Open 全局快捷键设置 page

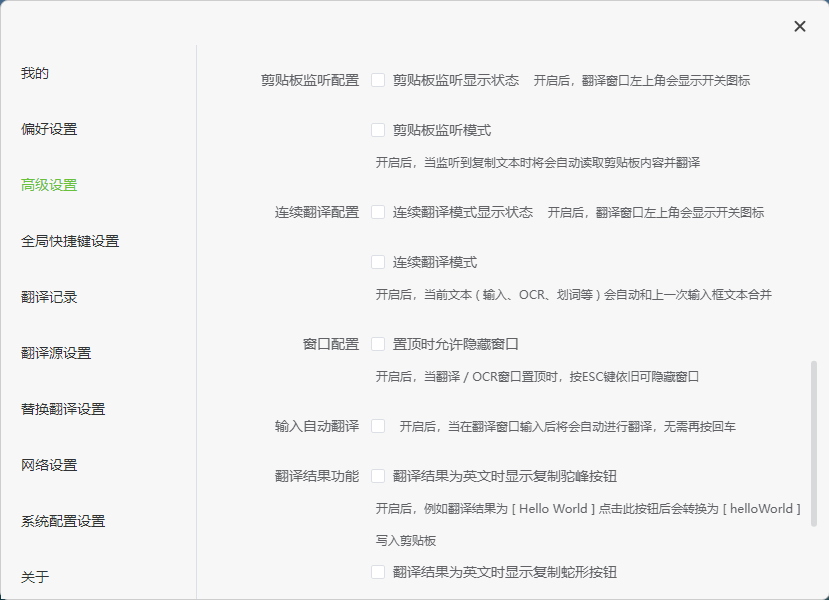pos(70,241)
